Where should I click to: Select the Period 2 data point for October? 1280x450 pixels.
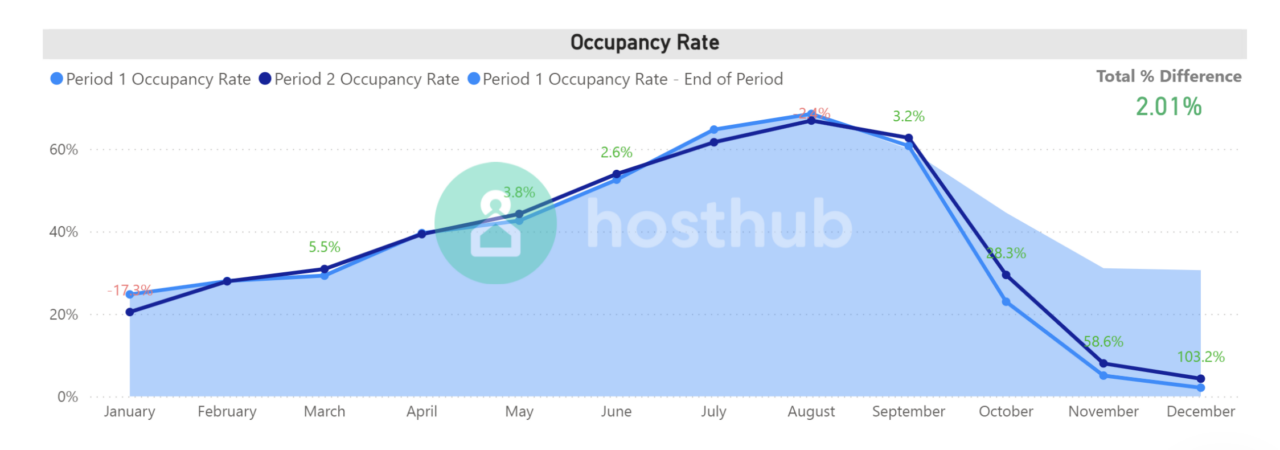click(x=1006, y=275)
